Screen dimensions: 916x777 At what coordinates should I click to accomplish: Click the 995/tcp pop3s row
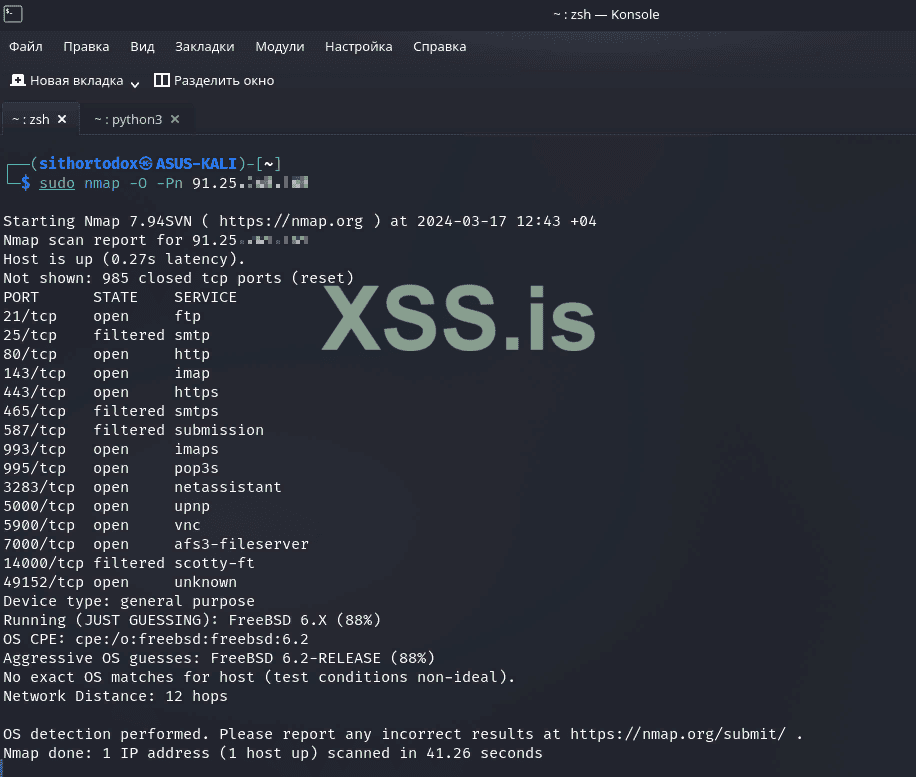pyautogui.click(x=111, y=468)
